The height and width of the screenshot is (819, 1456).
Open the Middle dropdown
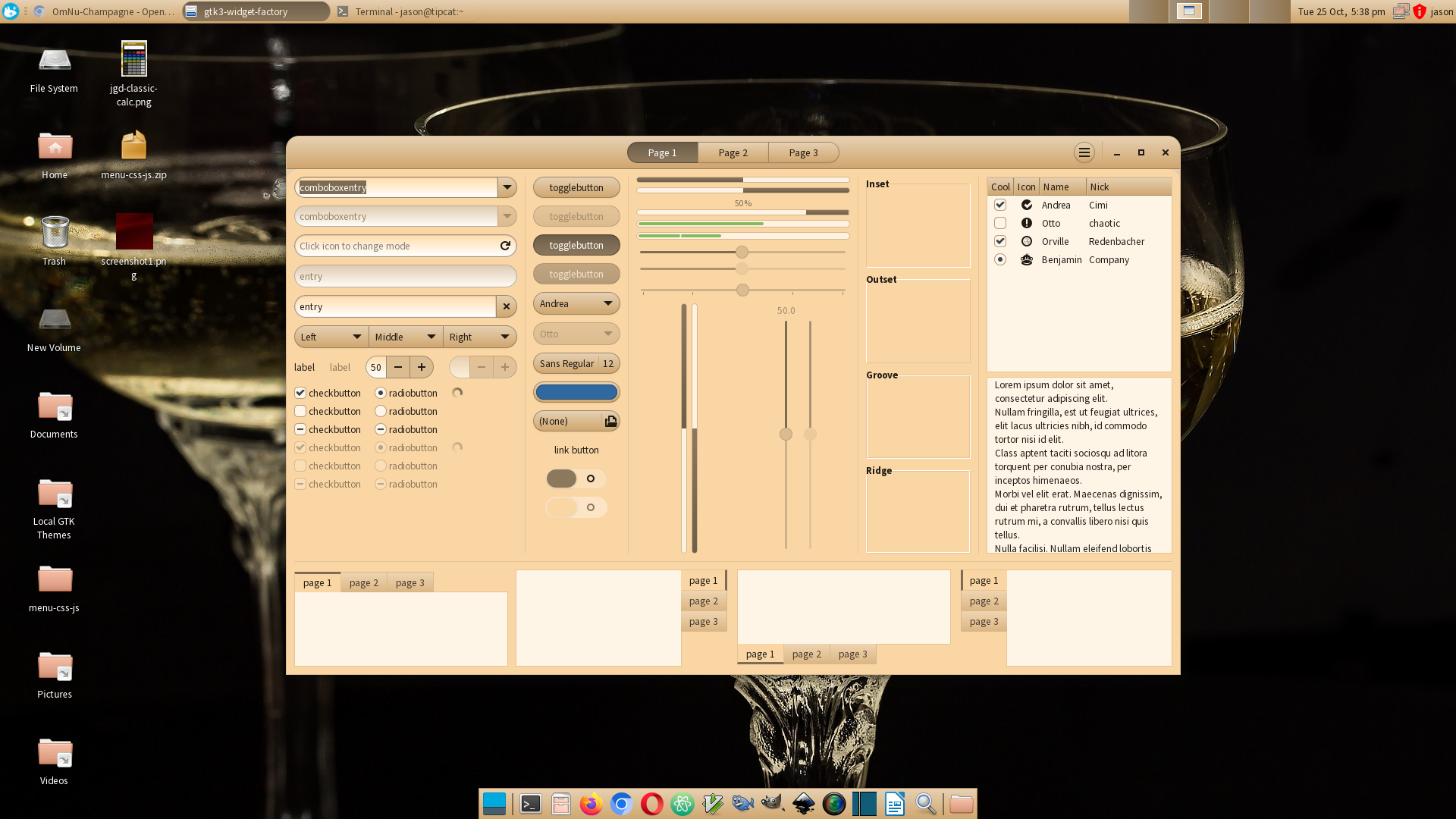(406, 337)
